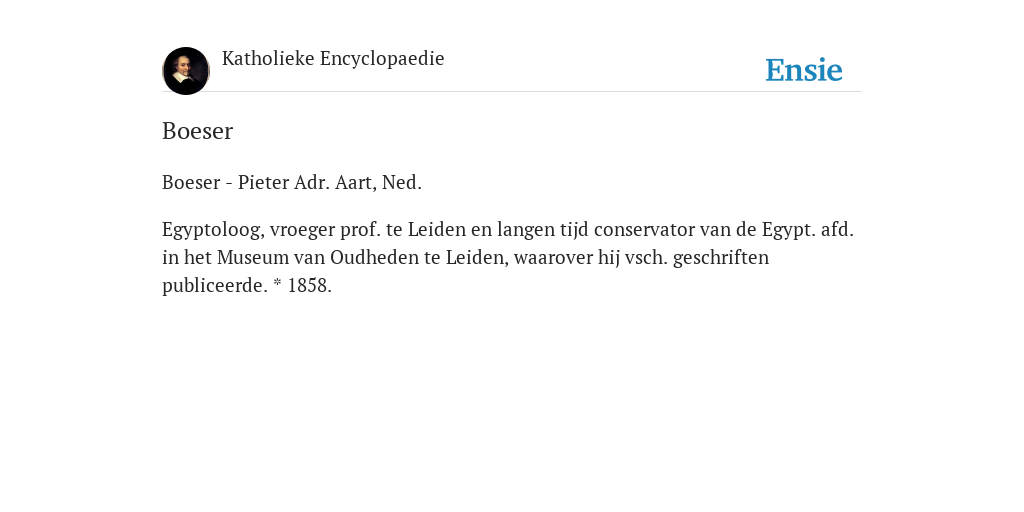Click the word conservator in the definition
The height and width of the screenshot is (512, 1024).
click(x=644, y=230)
